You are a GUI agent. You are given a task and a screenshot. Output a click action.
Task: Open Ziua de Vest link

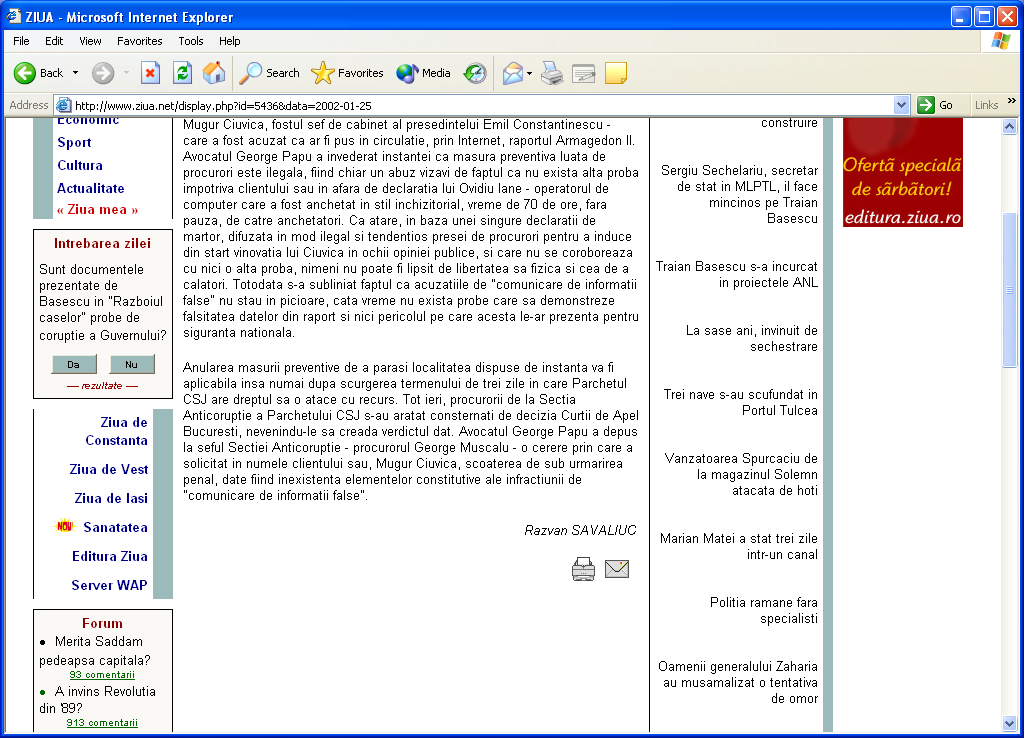(109, 469)
